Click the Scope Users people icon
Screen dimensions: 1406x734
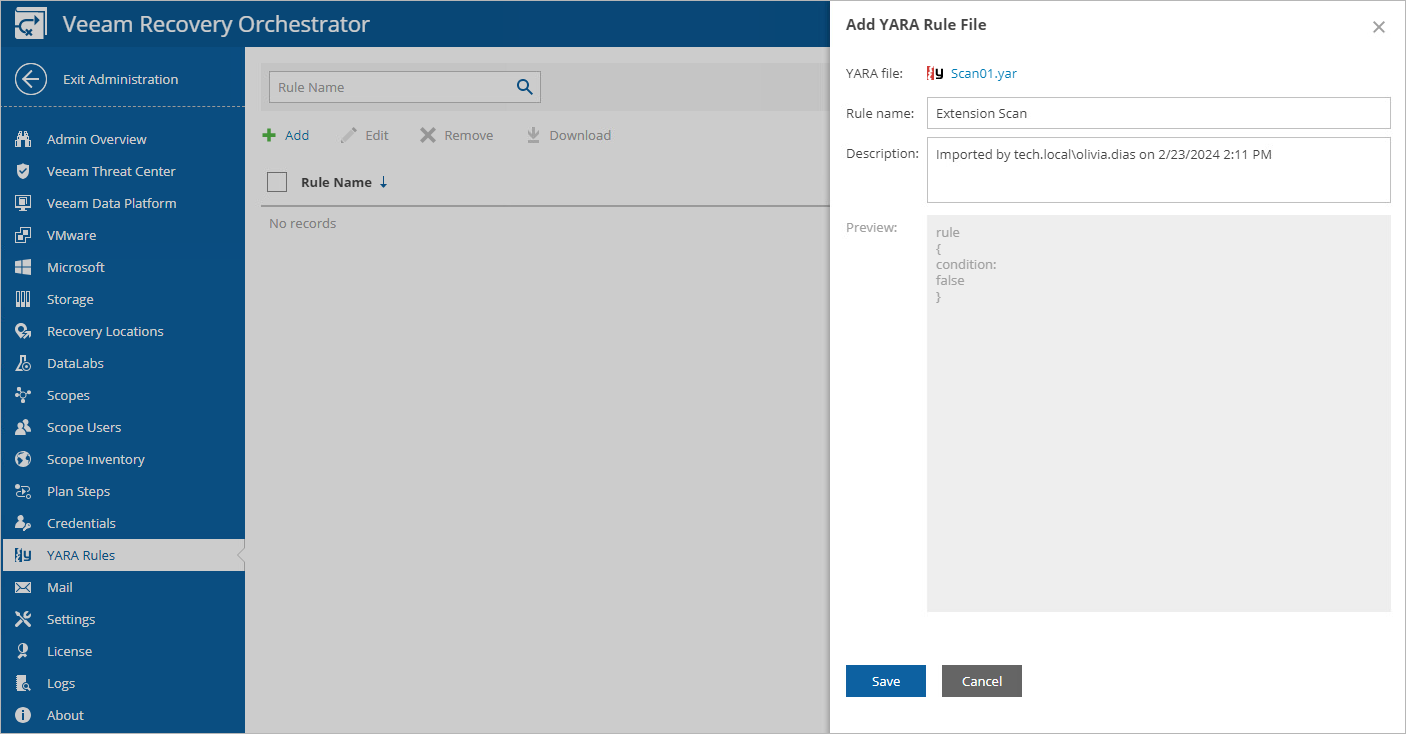pos(24,427)
